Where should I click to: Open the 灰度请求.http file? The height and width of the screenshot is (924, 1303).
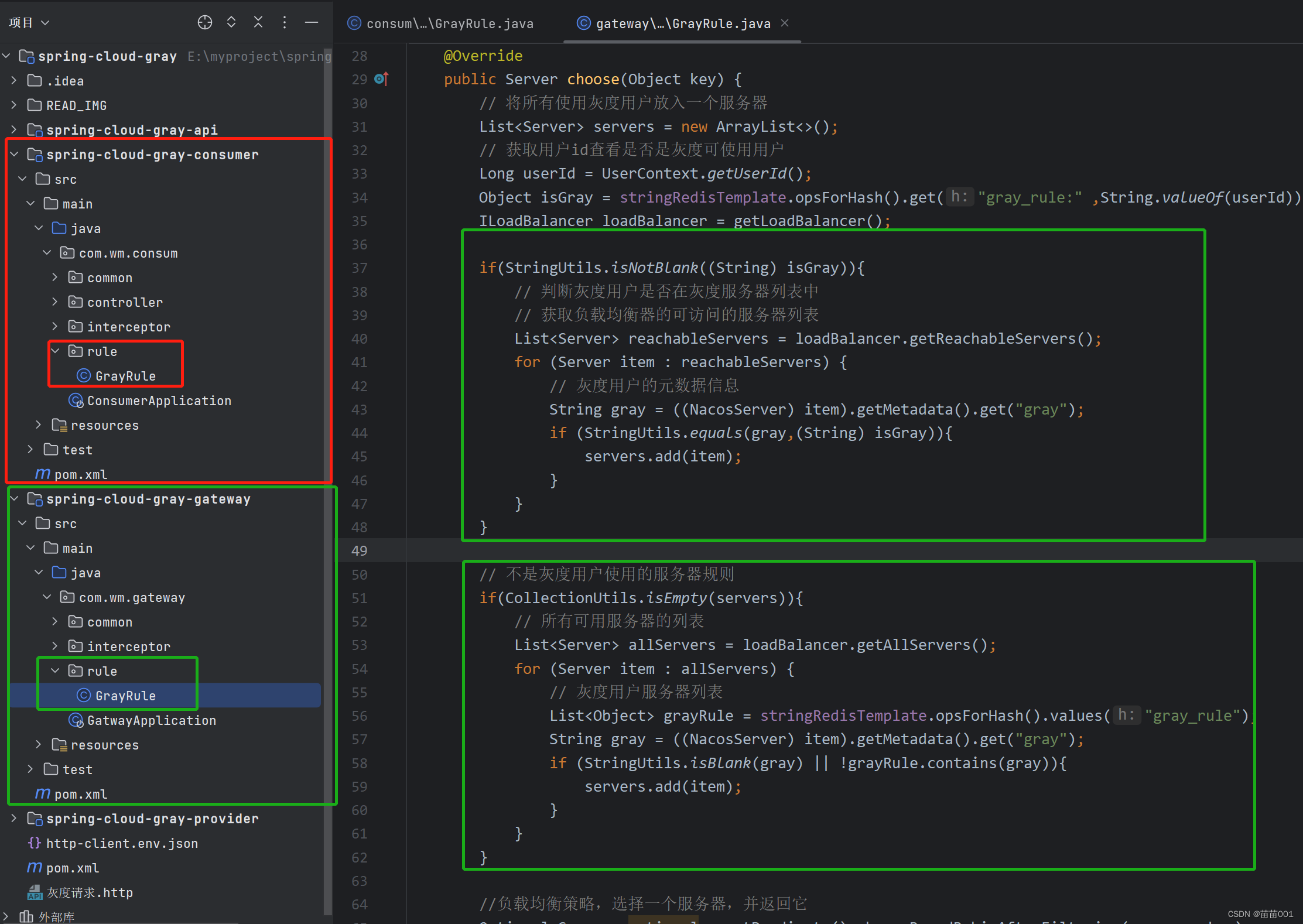tap(89, 892)
